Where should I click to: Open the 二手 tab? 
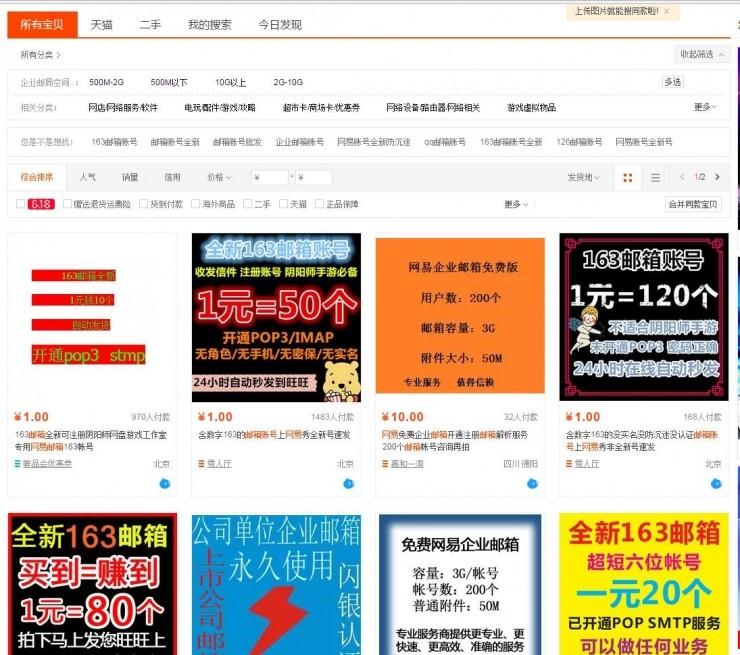(x=150, y=25)
